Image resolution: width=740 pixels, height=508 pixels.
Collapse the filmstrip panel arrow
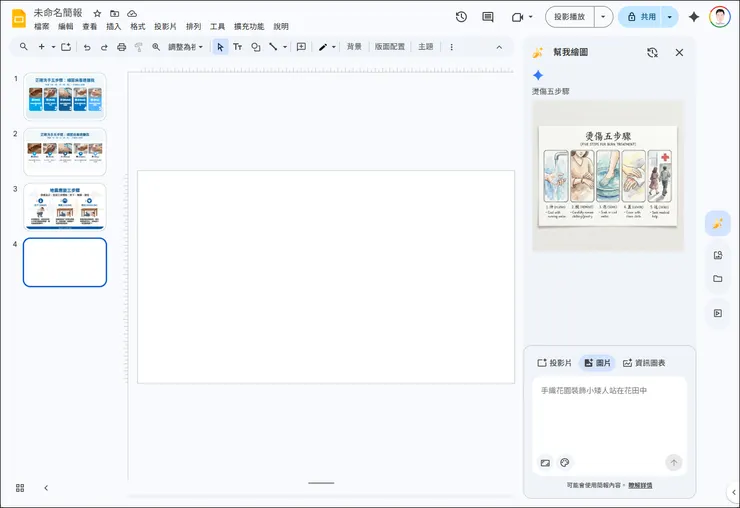(x=46, y=488)
